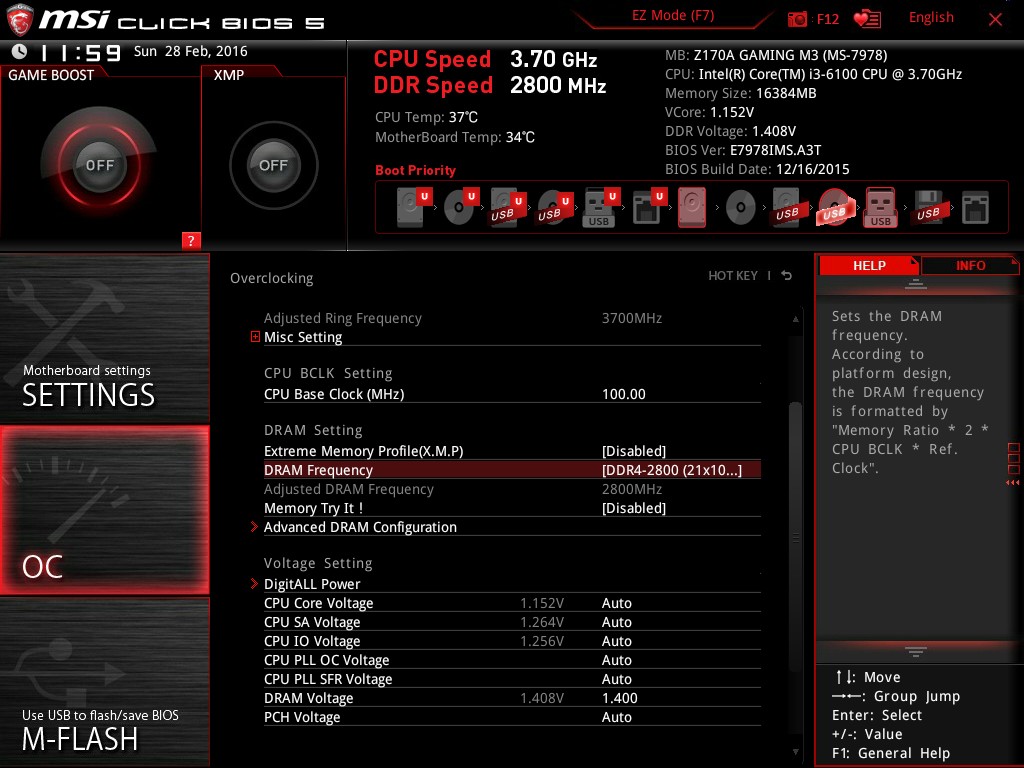This screenshot has width=1024, height=768.
Task: Select the UEFI USB key boot icon
Action: (601, 208)
